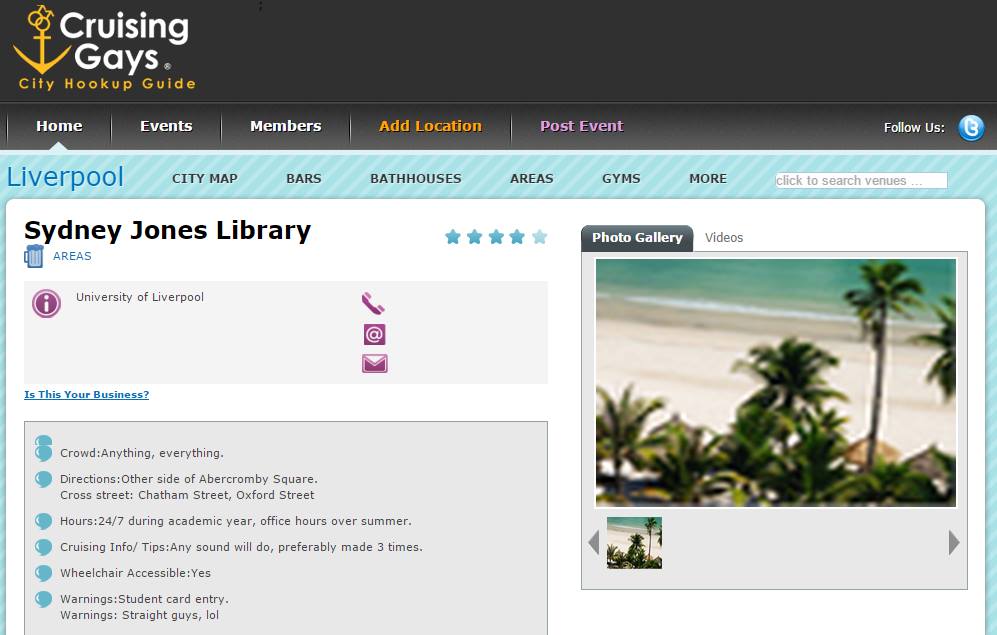Click the Is This Your Business? link
This screenshot has width=997, height=635.
point(86,394)
